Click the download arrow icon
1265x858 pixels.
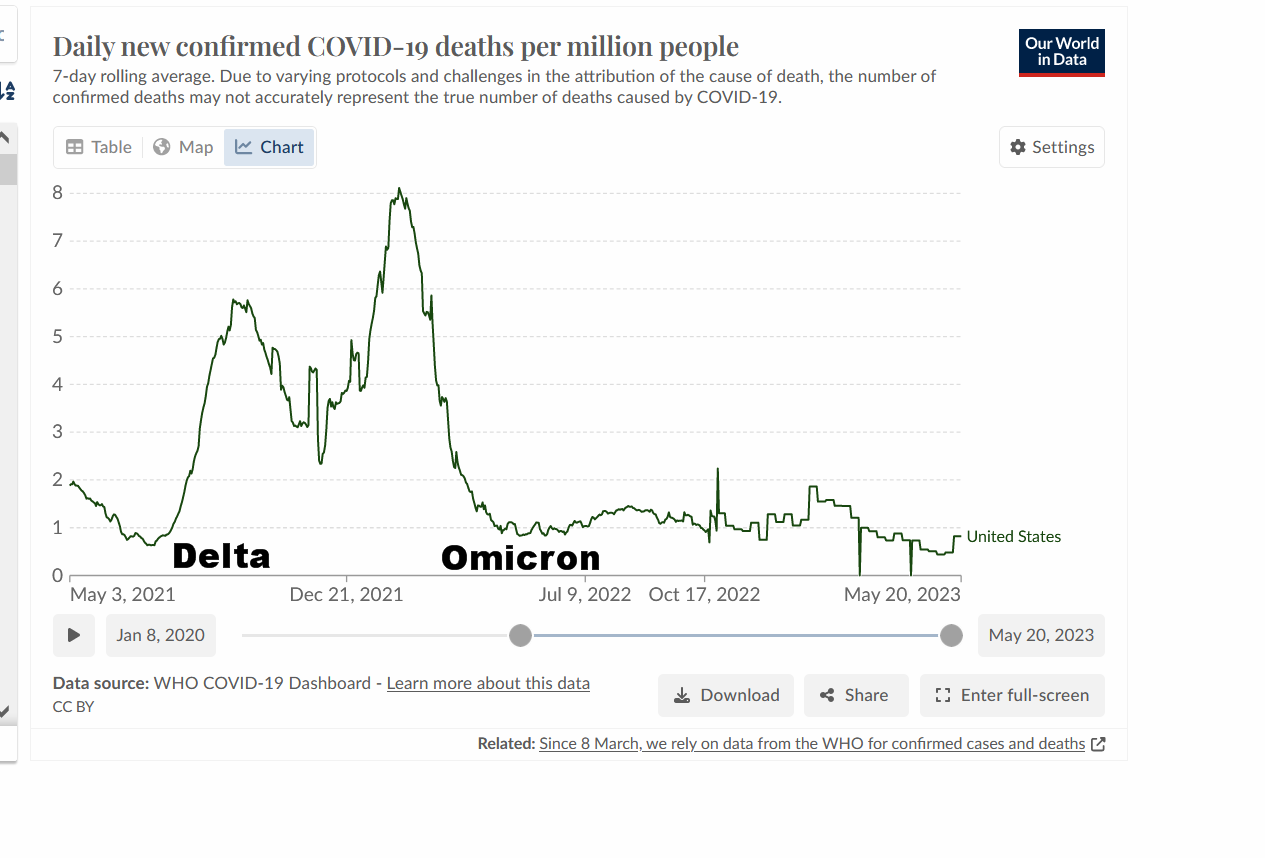tap(682, 695)
